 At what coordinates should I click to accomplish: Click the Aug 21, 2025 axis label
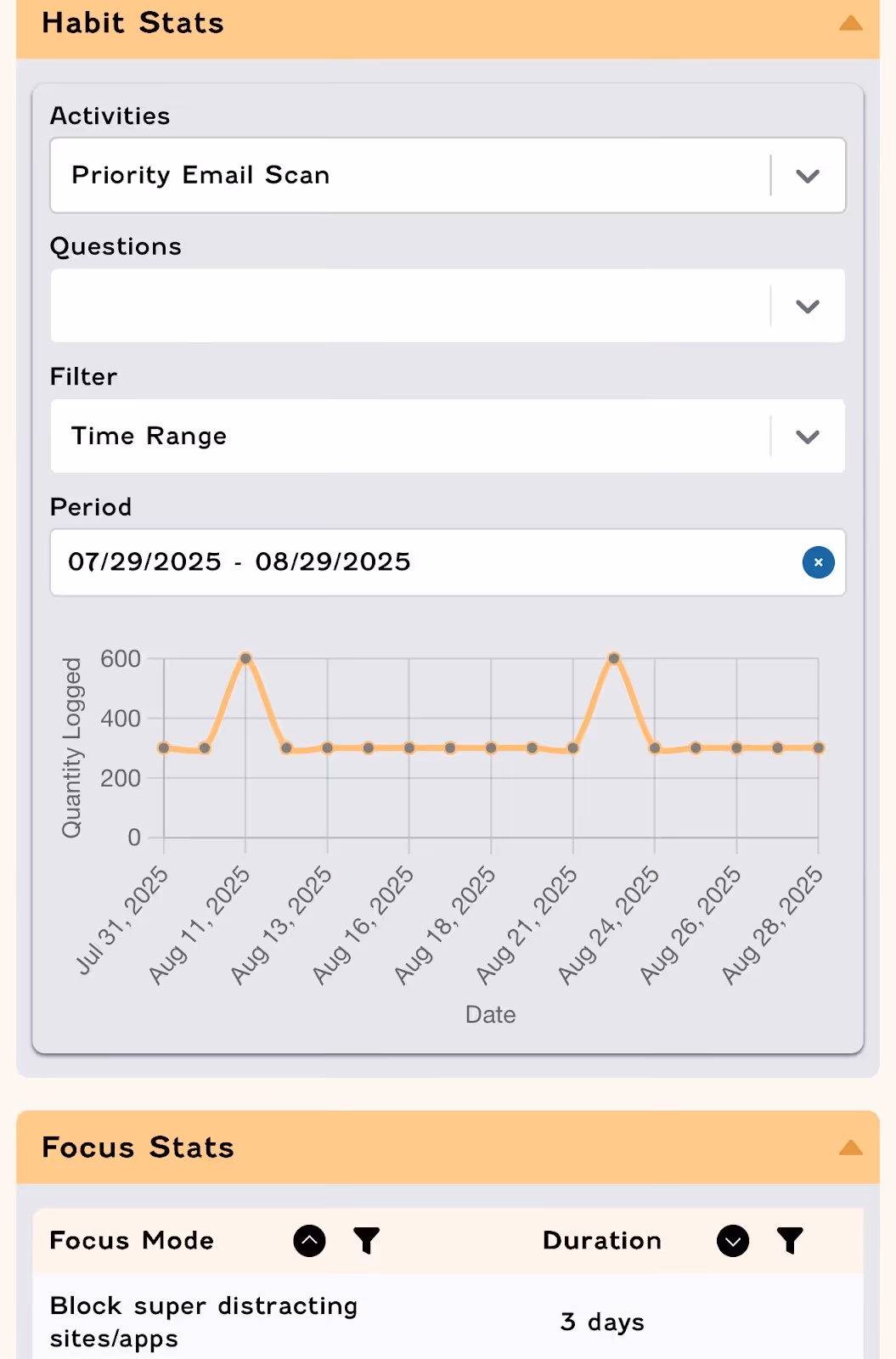pos(527,925)
